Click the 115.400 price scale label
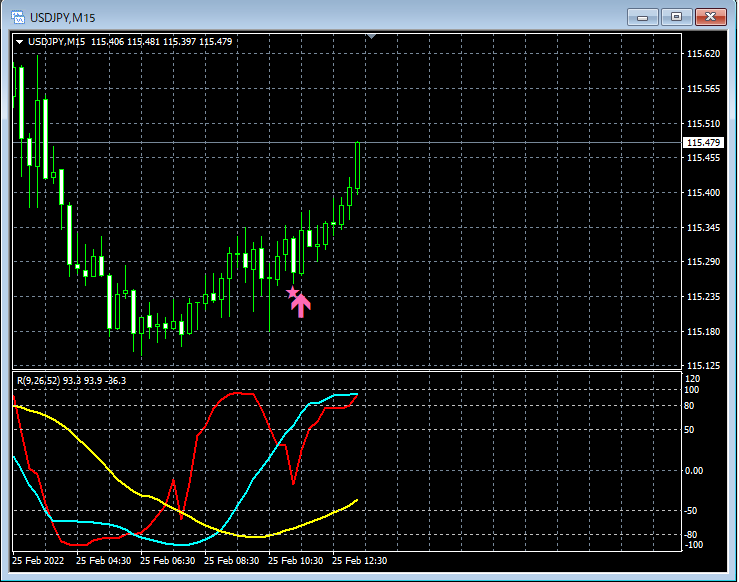The image size is (739, 582). pyautogui.click(x=703, y=193)
